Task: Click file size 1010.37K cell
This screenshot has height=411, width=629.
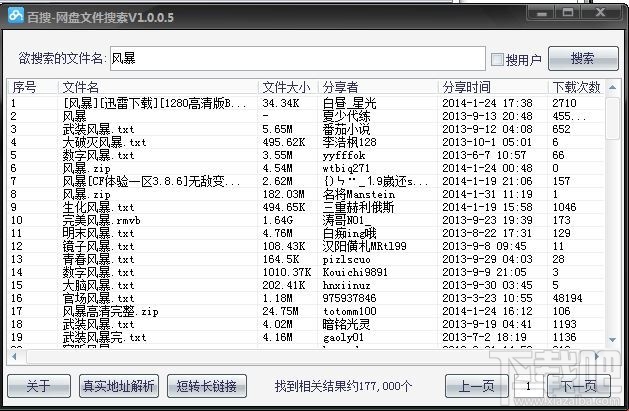Action: pyautogui.click(x=287, y=272)
